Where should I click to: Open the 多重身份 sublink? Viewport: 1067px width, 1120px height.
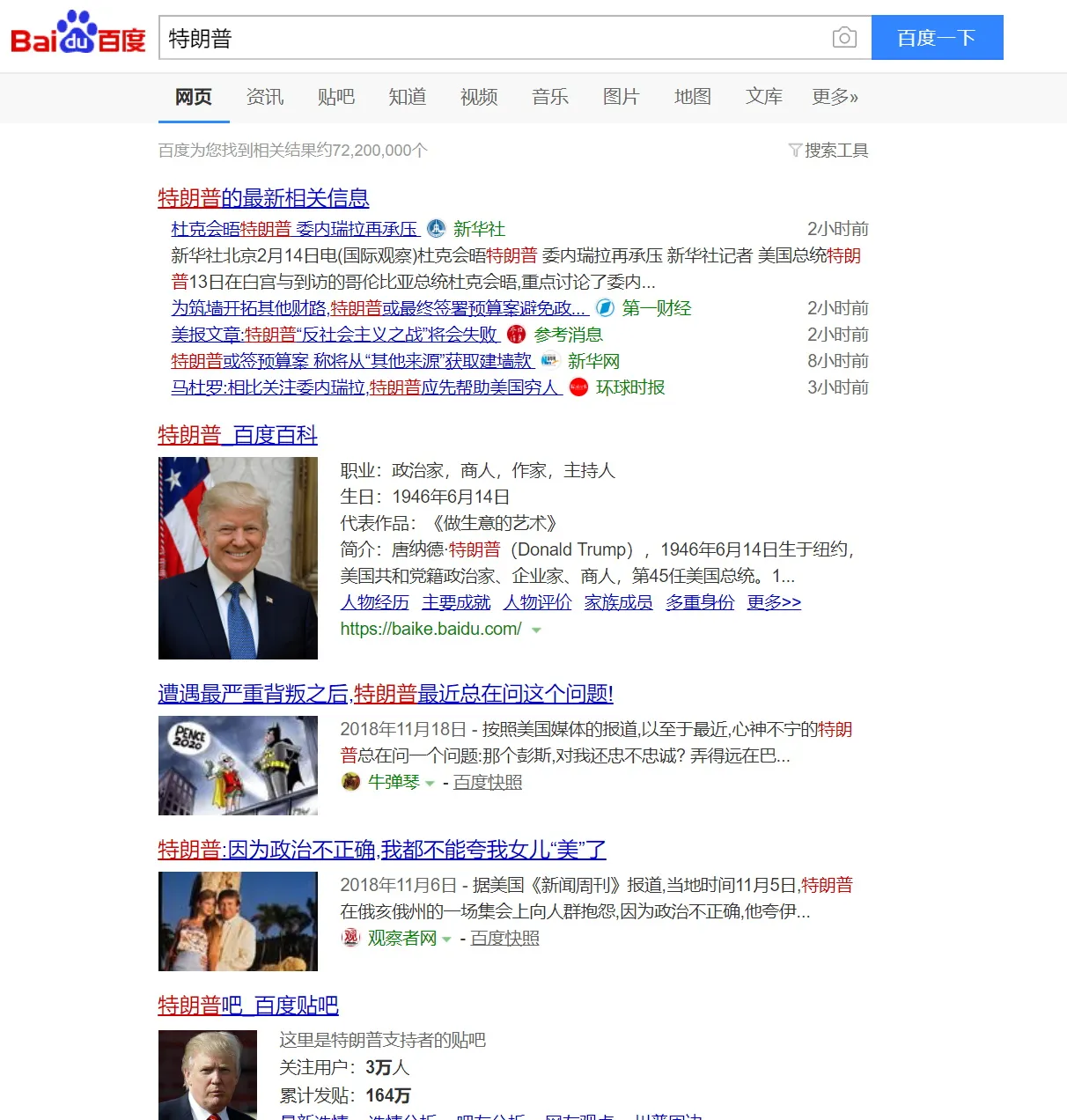[x=700, y=602]
